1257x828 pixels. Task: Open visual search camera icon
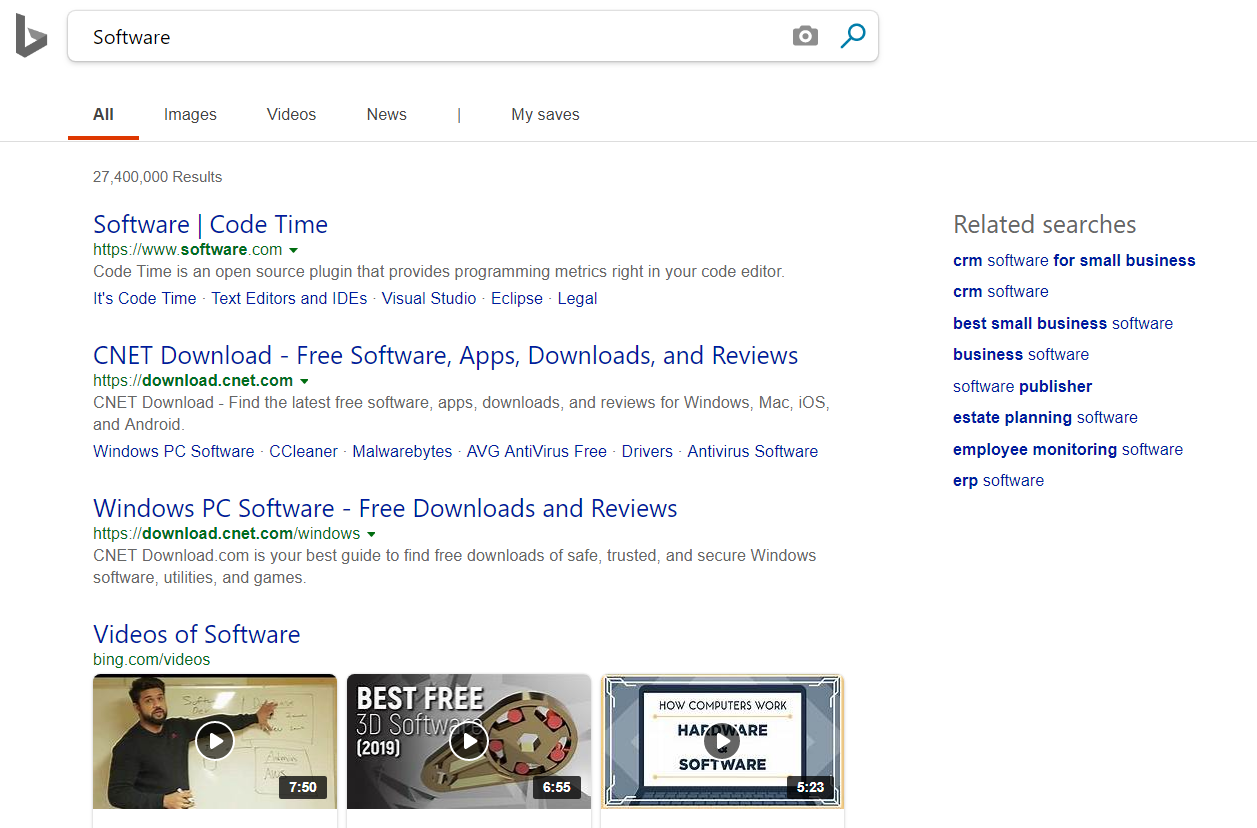pyautogui.click(x=805, y=37)
